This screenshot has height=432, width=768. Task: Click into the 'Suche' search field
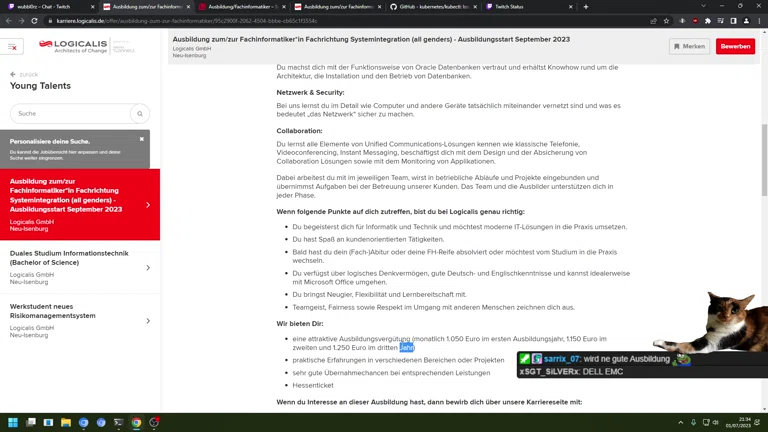pyautogui.click(x=70, y=114)
